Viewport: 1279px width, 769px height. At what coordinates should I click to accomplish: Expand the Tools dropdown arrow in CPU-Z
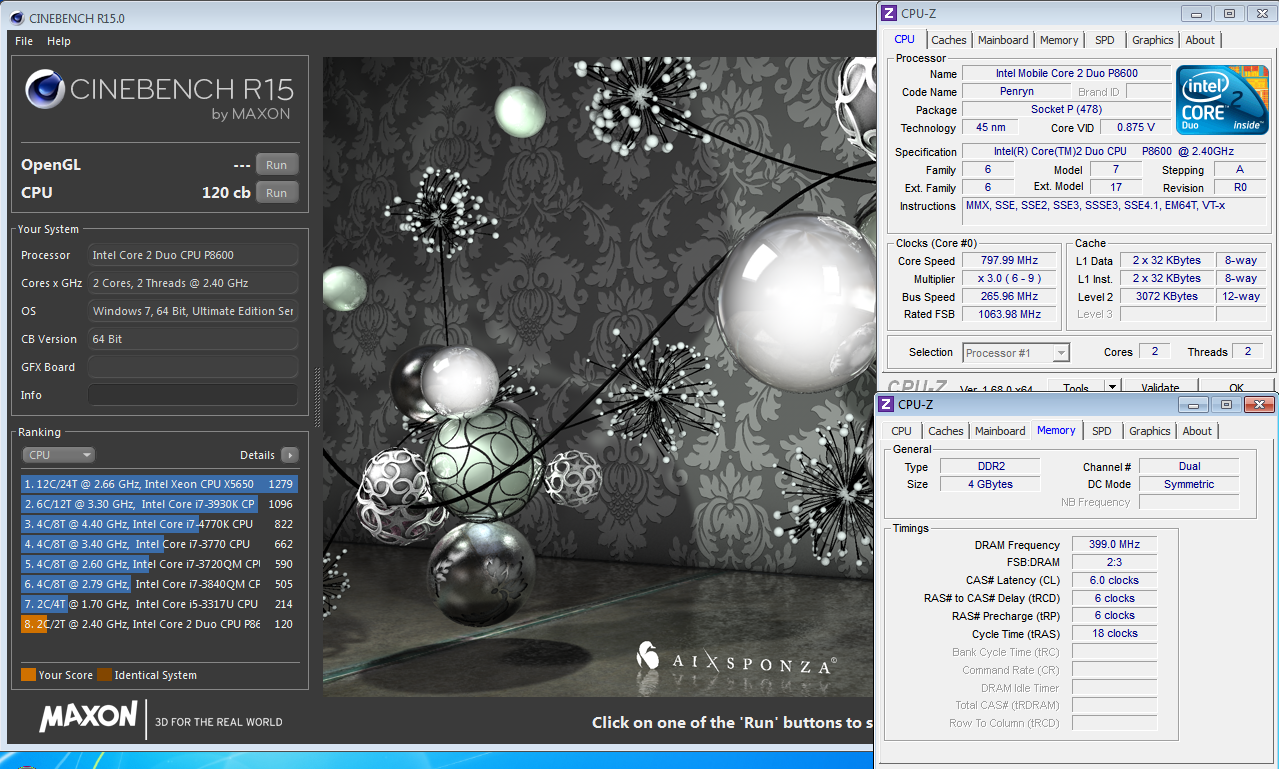click(x=1111, y=388)
